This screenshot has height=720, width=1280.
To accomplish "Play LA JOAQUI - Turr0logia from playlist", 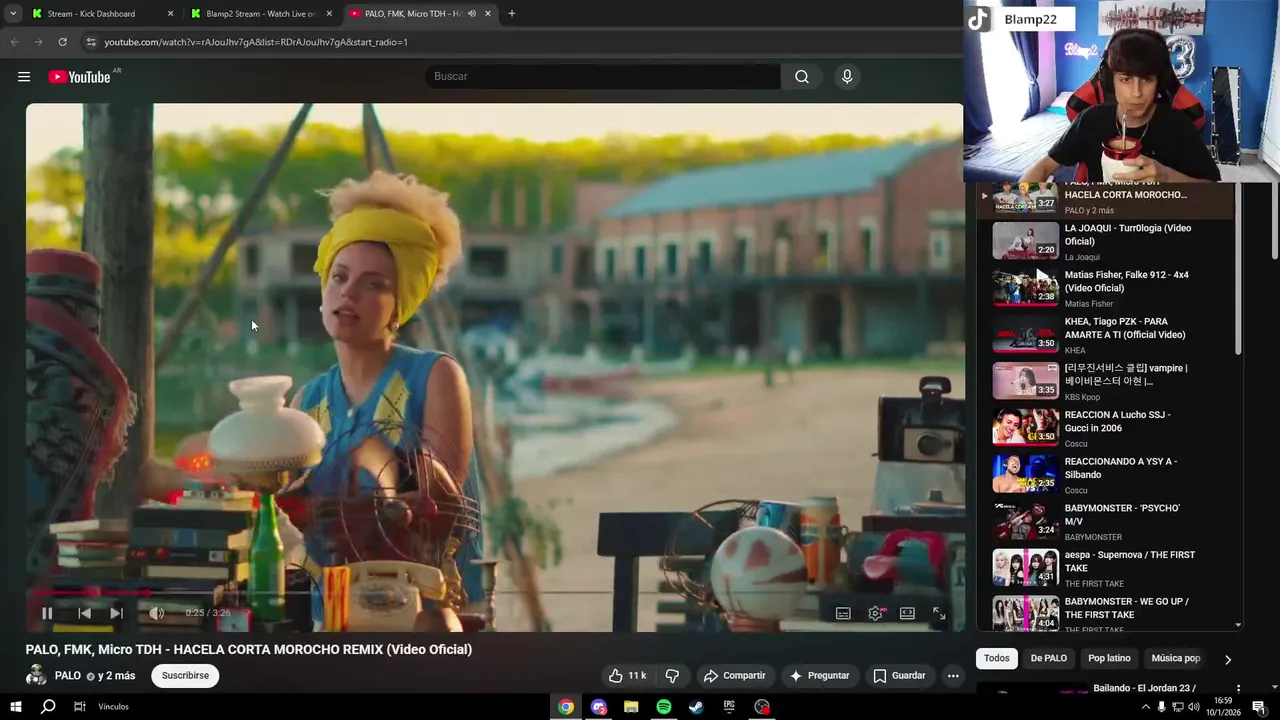I will pos(1107,242).
